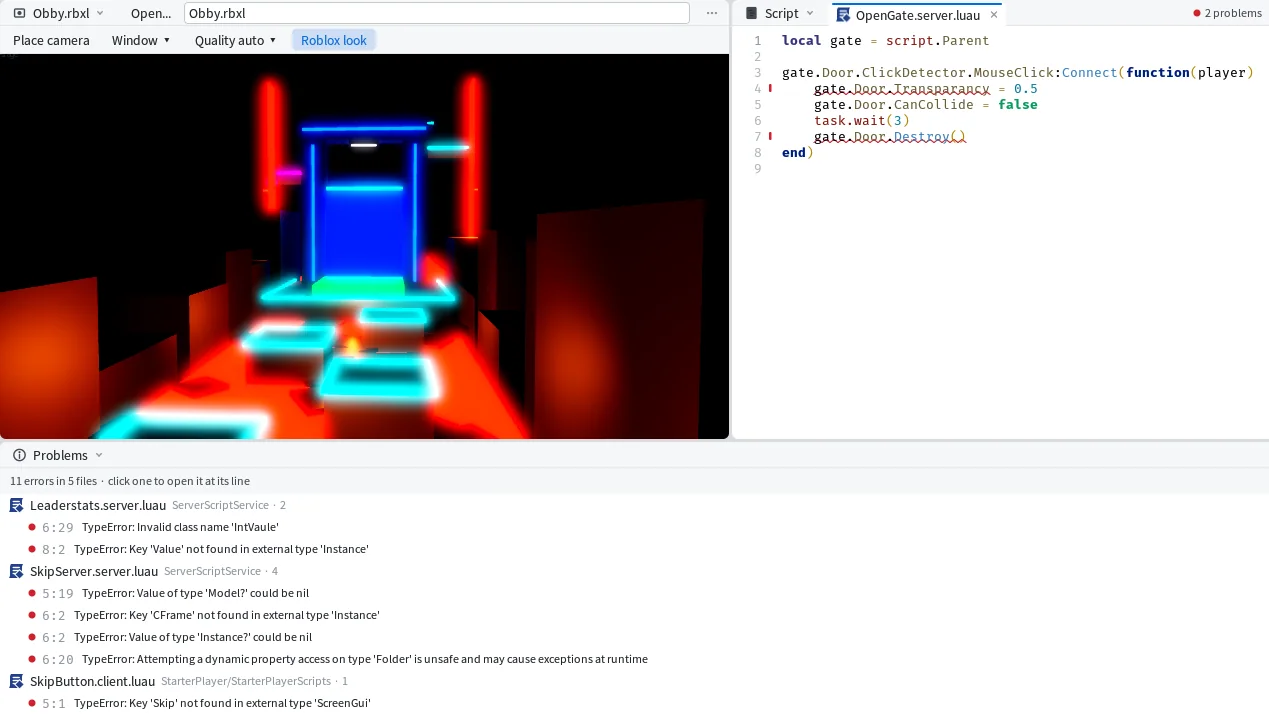Click the red dot beside 'Model?' could be nil
Viewport: 1269px width, 714px height.
(x=32, y=593)
